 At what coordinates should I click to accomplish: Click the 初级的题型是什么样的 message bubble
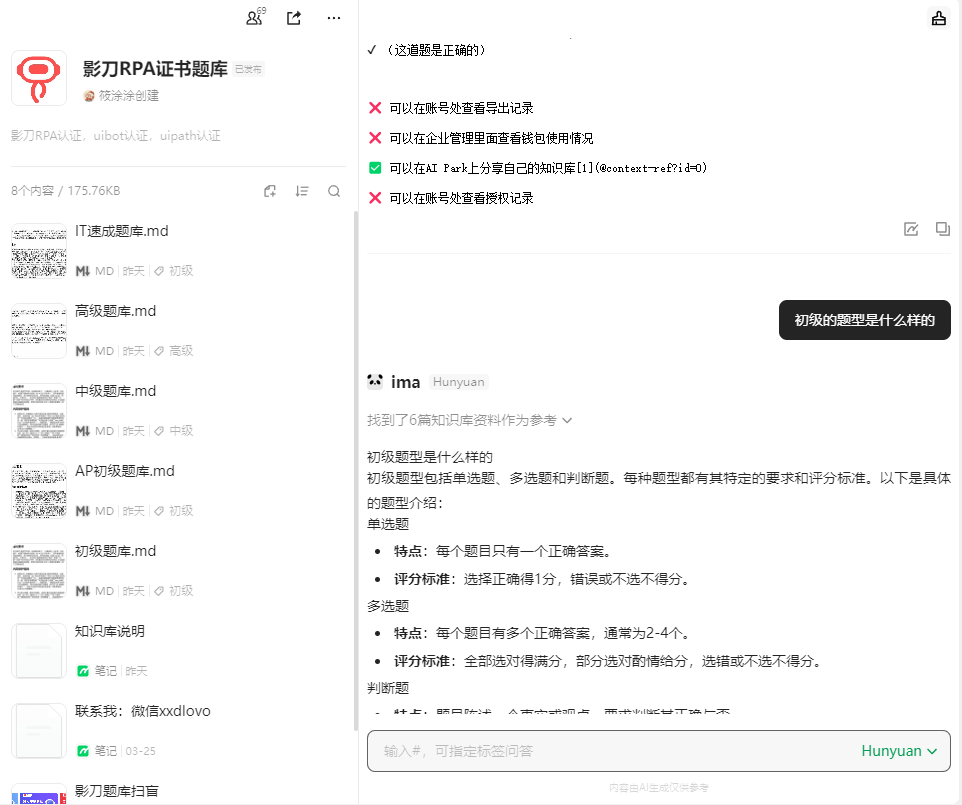(864, 320)
